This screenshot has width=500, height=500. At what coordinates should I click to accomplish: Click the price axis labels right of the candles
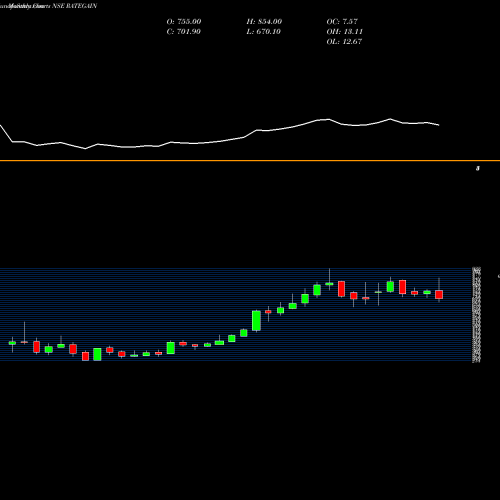pos(476,314)
